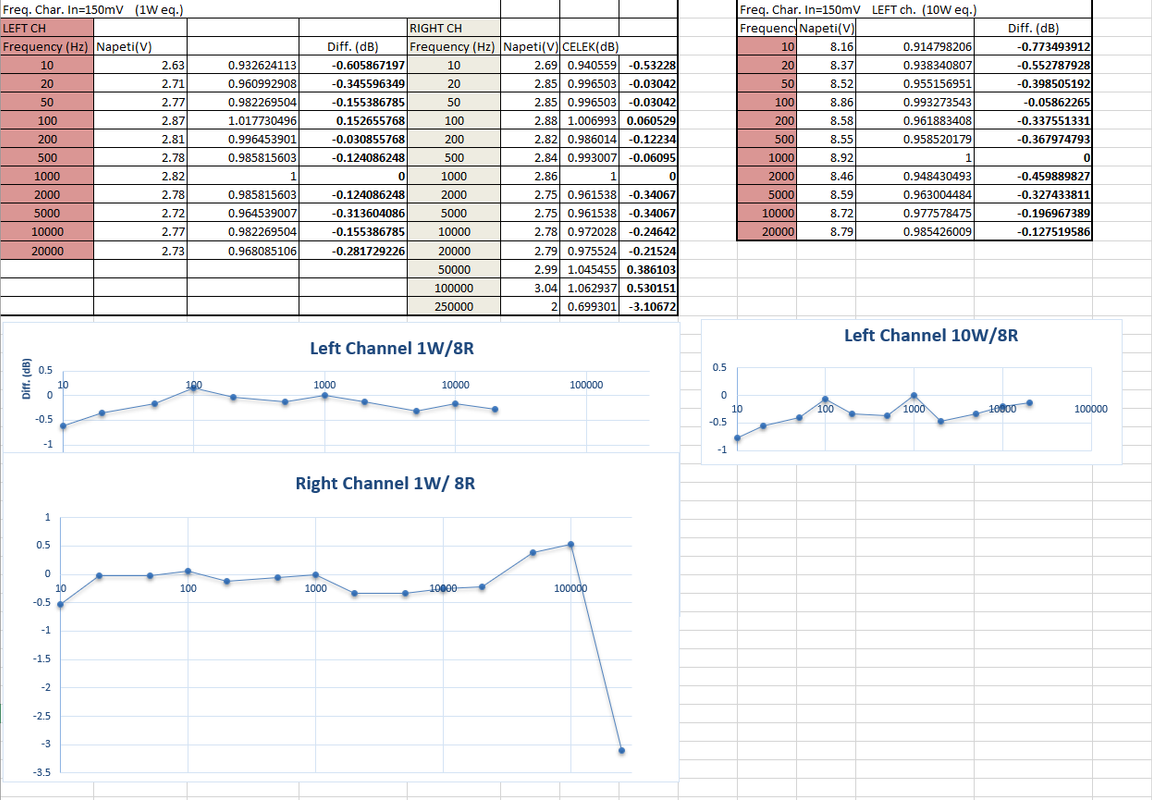
Task: Click the 'Diff. (dB)' vertical axis title
Action: [27, 379]
